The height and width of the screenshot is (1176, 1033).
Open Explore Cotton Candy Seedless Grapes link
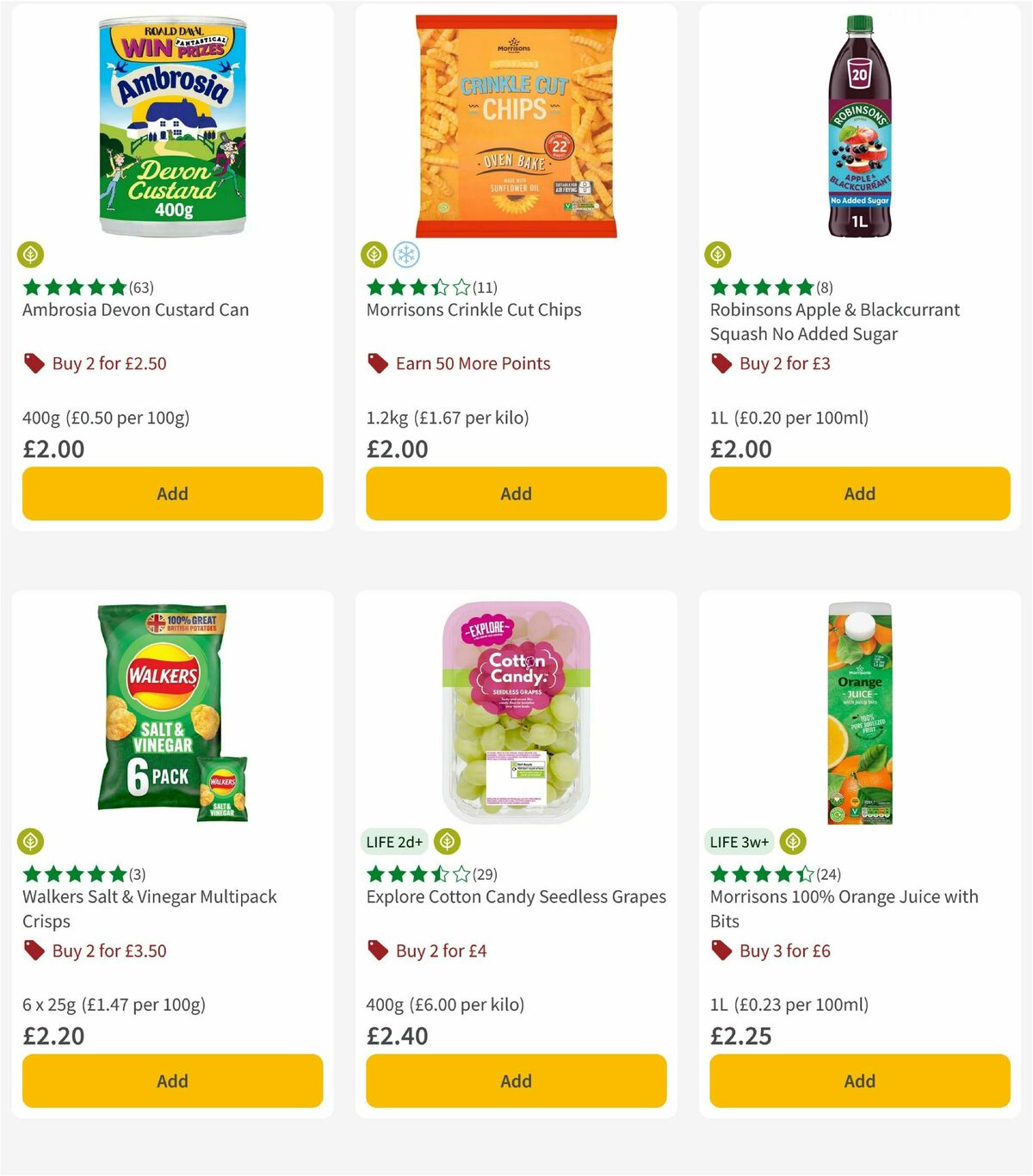[516, 896]
